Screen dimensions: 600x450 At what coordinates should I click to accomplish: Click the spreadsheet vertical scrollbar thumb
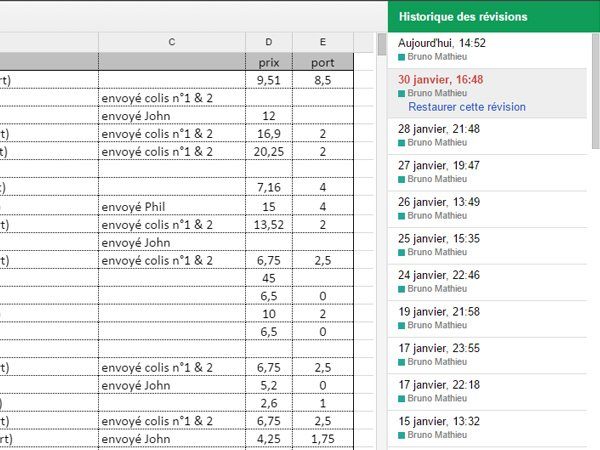[382, 44]
